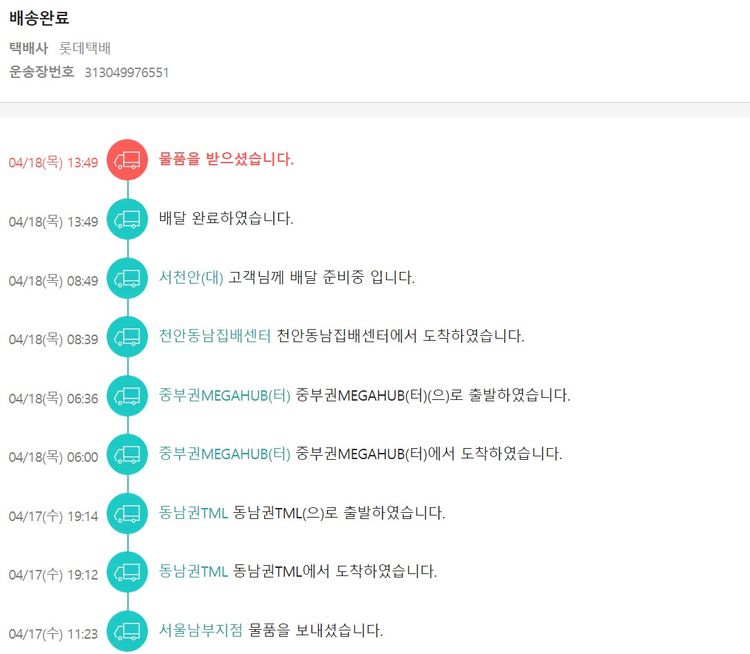
Task: Open the 중부권MEGAHUB(터) link in departure row
Action: [x=225, y=395]
